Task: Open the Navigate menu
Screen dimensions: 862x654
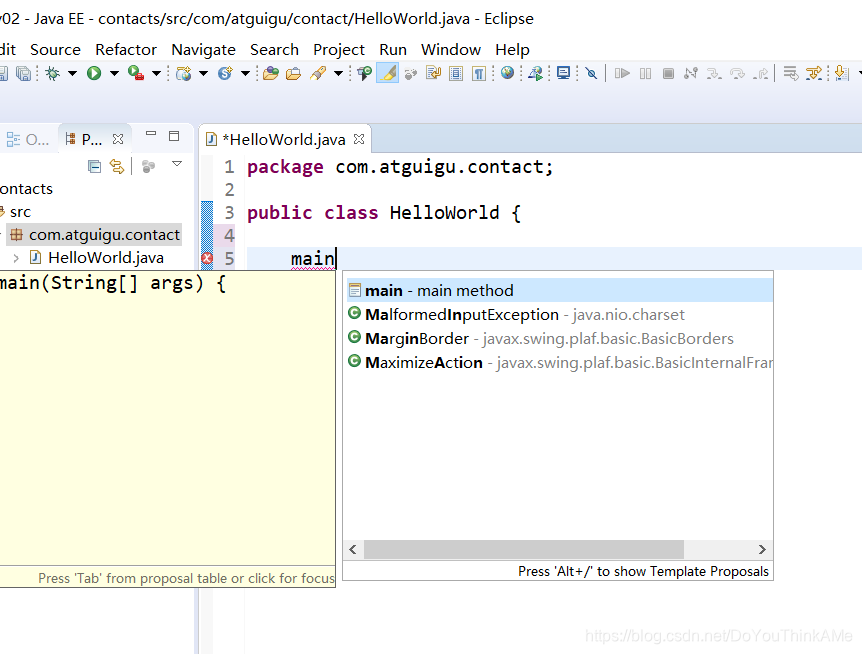Action: (x=203, y=50)
